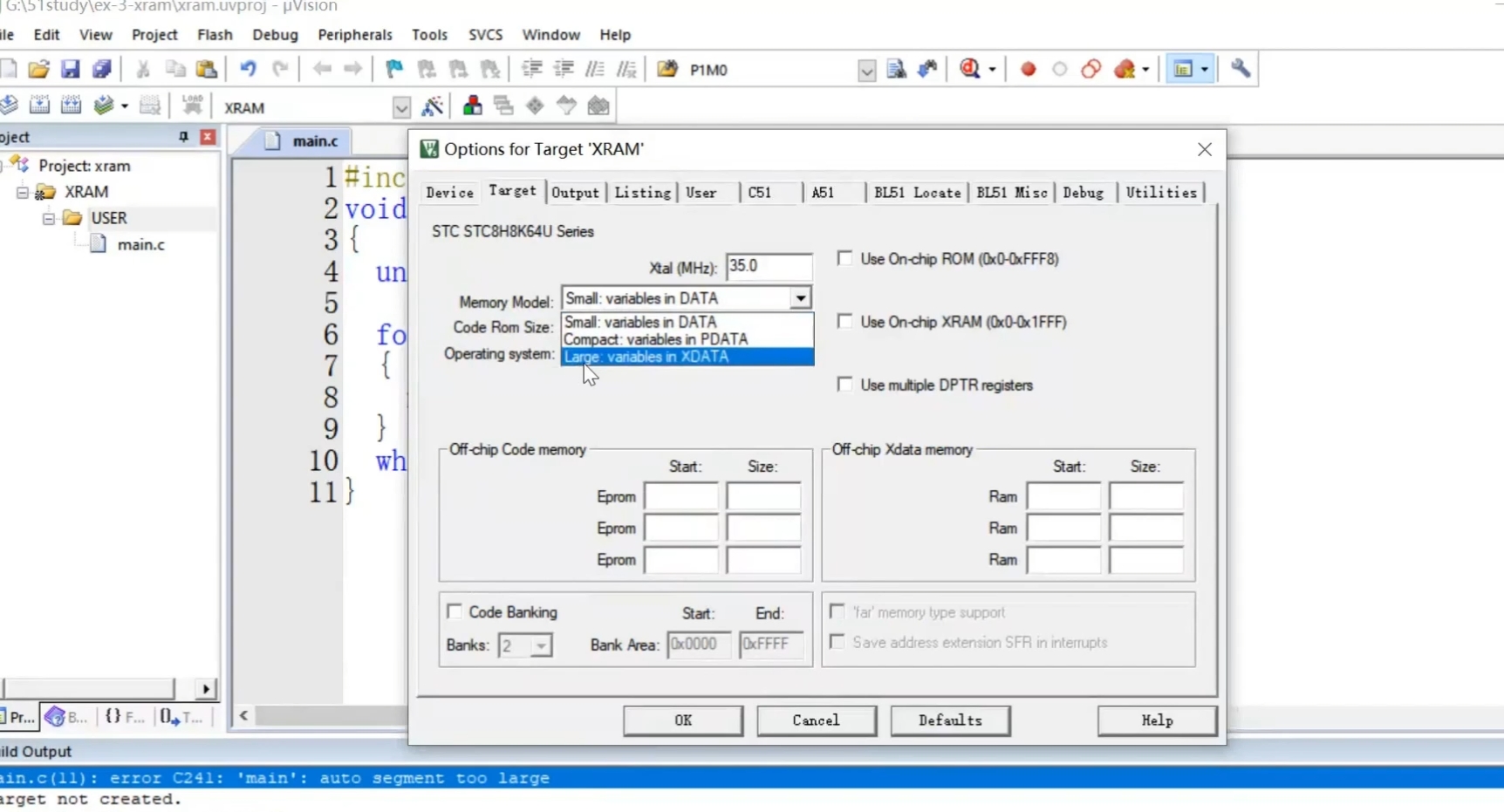Enable Use On-chip XRAM checkbox

(844, 321)
